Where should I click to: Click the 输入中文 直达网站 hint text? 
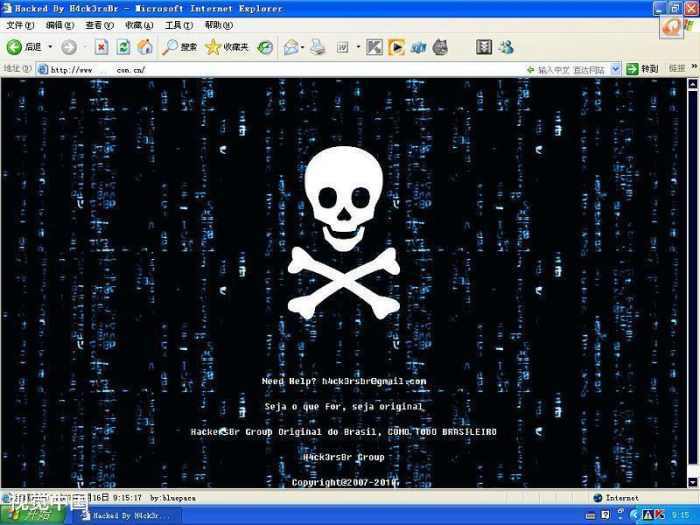click(571, 70)
